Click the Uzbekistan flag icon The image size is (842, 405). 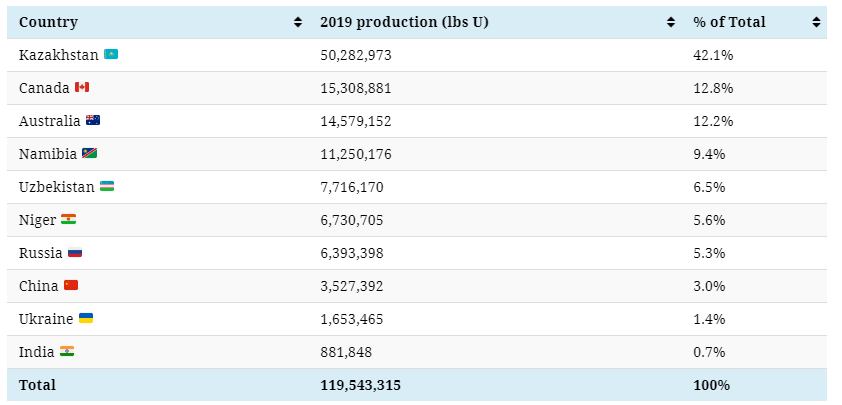(107, 187)
